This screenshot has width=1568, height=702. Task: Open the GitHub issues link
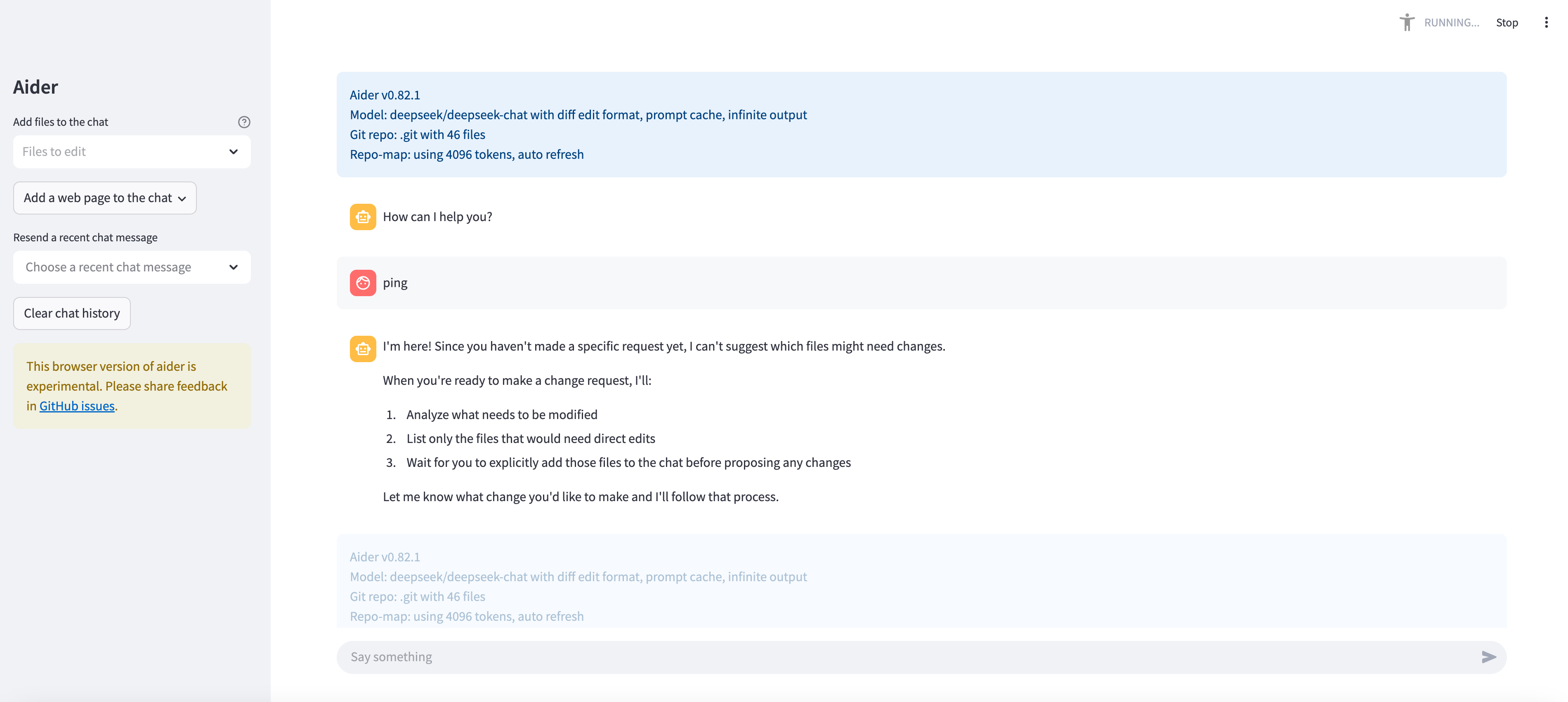(x=77, y=406)
